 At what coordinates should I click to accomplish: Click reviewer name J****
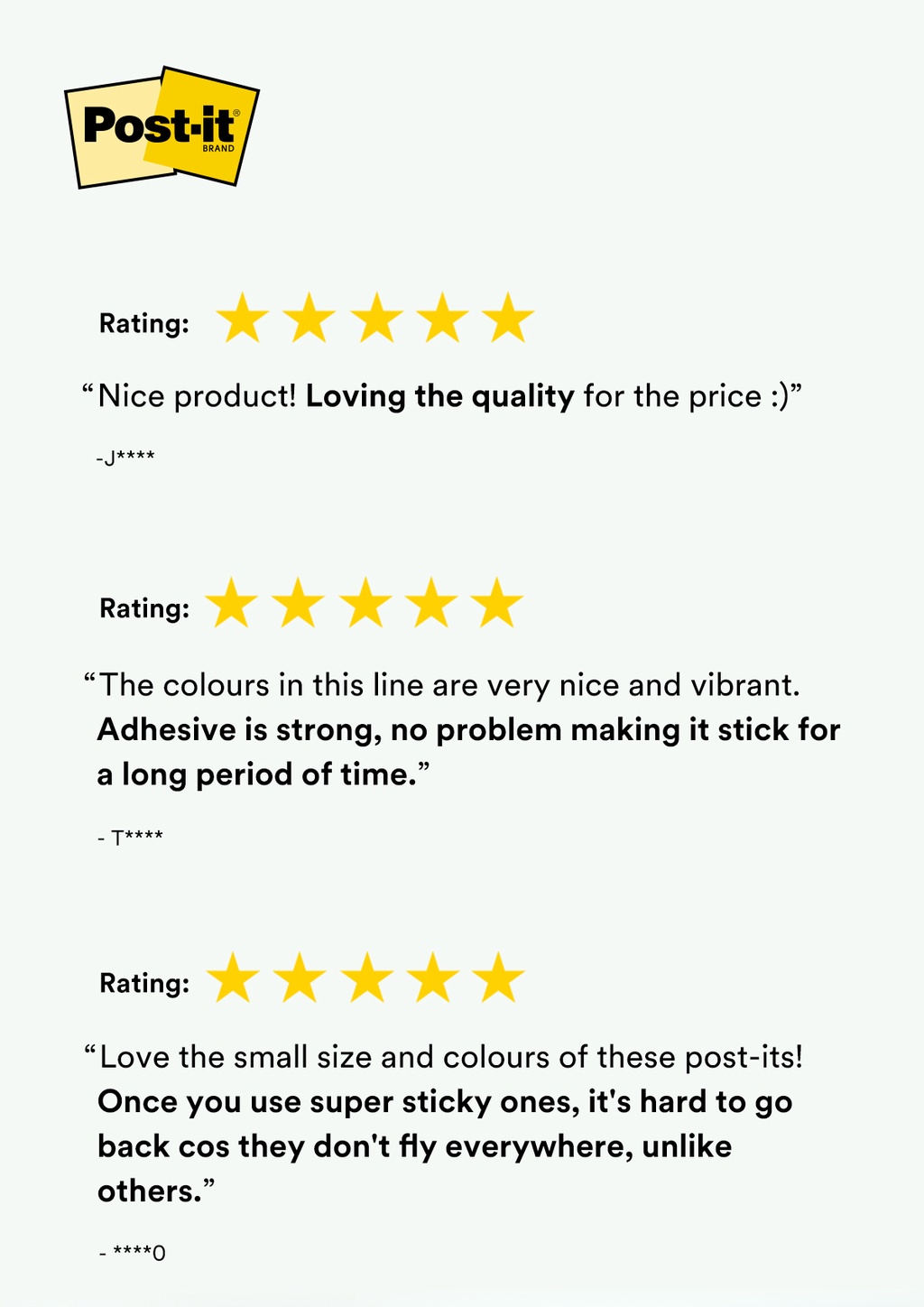click(125, 458)
